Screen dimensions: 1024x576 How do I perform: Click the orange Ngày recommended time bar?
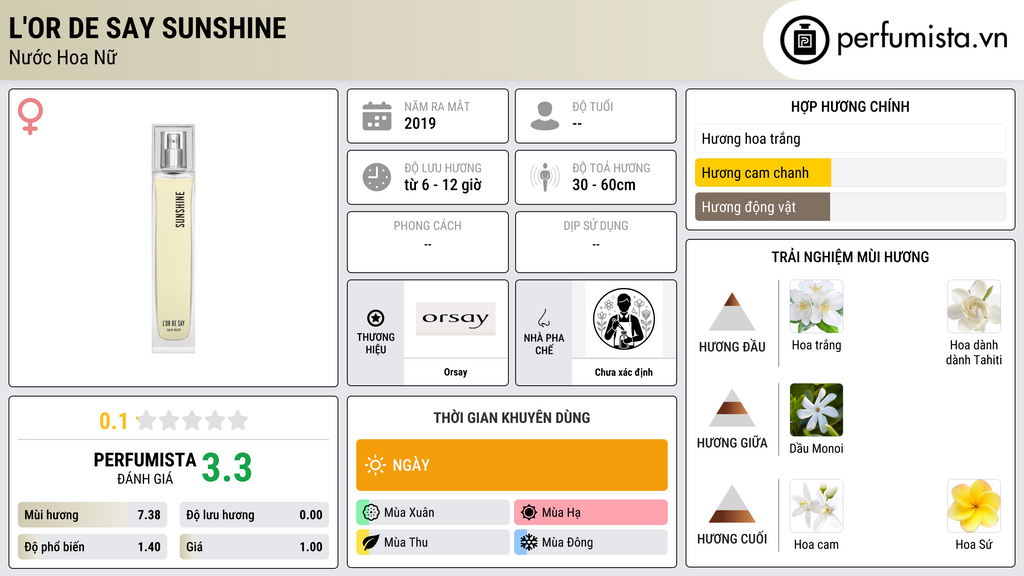tap(512, 465)
